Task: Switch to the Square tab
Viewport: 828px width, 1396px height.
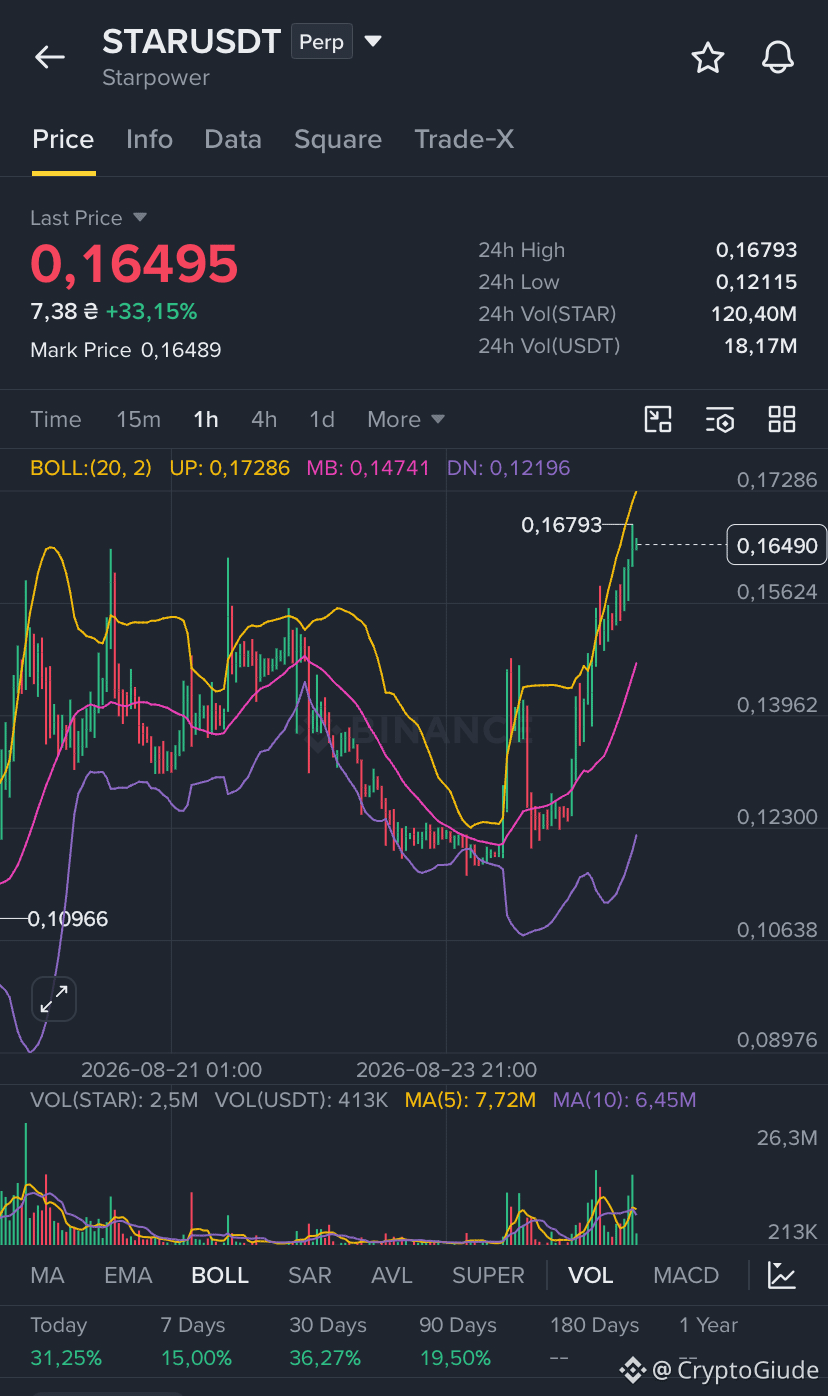Action: pyautogui.click(x=338, y=139)
